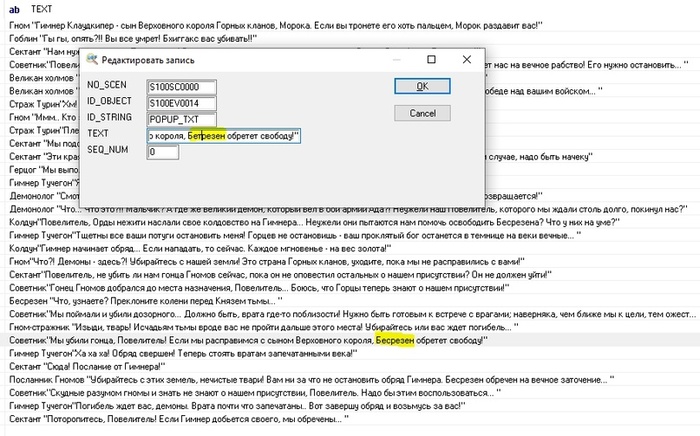700x436 pixels.
Task: Click the ID_STRING label in dialog
Action: [109, 117]
